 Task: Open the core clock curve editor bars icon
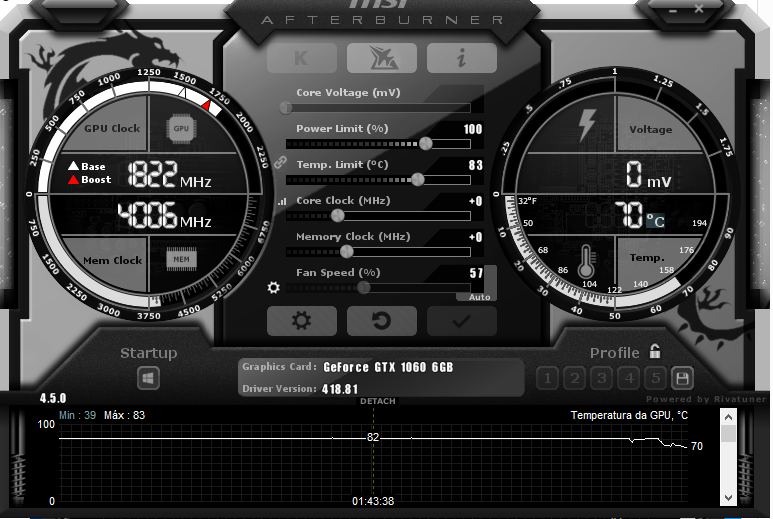click(282, 201)
